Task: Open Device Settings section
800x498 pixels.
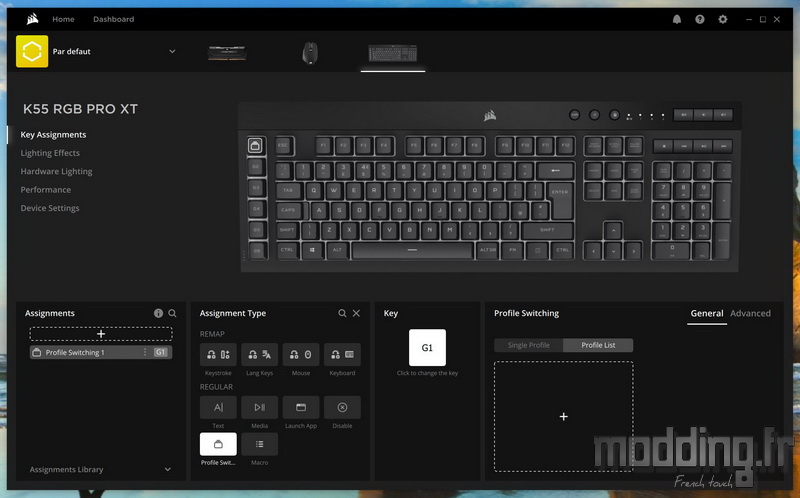Action: [x=49, y=208]
